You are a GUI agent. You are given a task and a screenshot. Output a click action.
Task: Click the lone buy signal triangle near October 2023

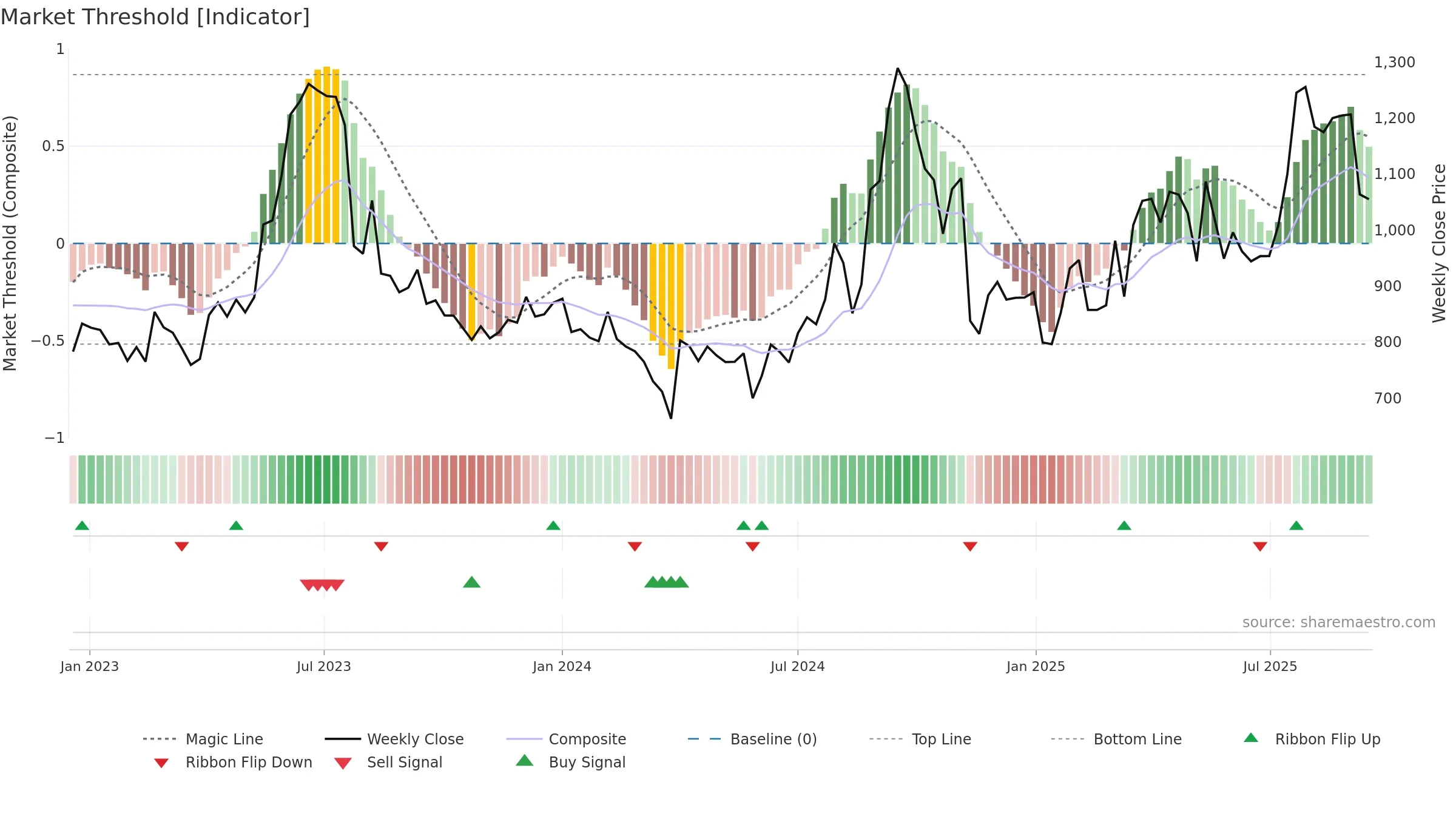pyautogui.click(x=471, y=582)
